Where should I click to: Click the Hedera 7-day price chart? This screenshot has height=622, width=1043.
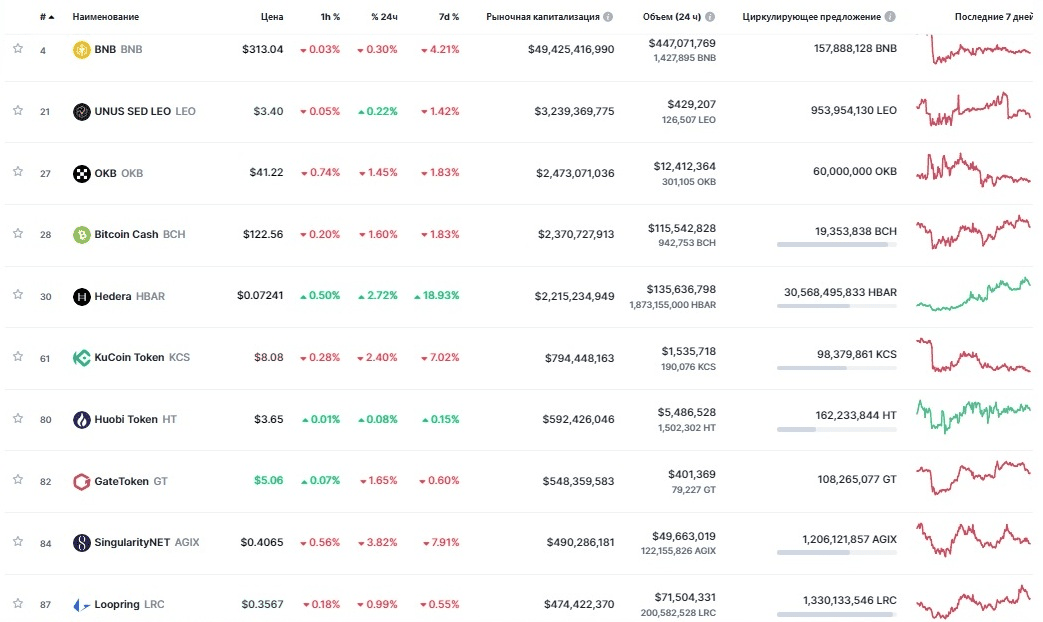(973, 296)
